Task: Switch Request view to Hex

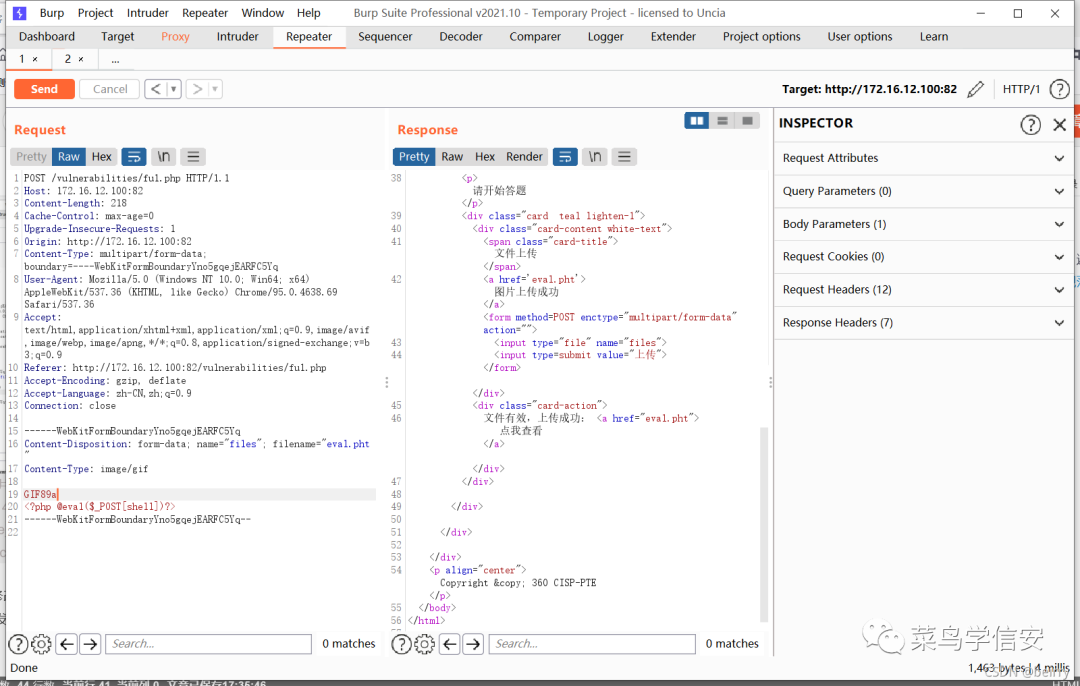Action: [101, 157]
